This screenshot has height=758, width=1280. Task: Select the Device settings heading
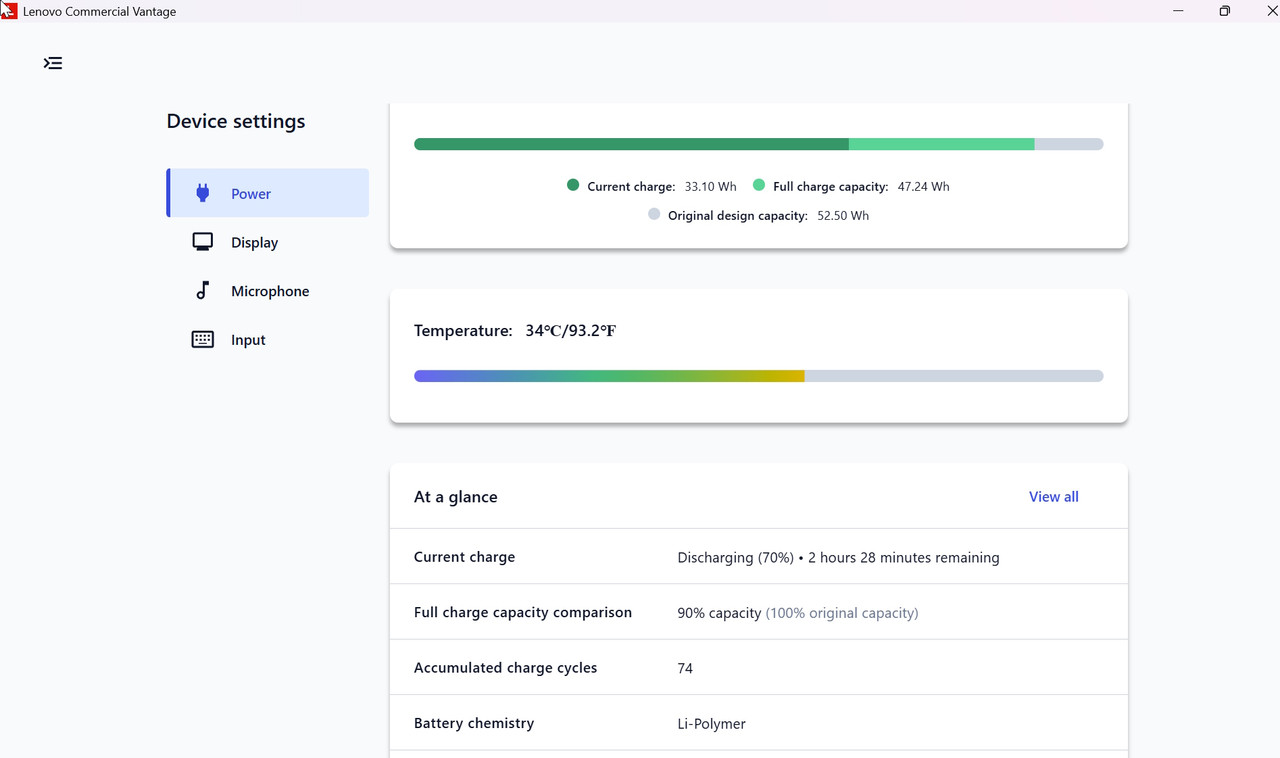(236, 121)
